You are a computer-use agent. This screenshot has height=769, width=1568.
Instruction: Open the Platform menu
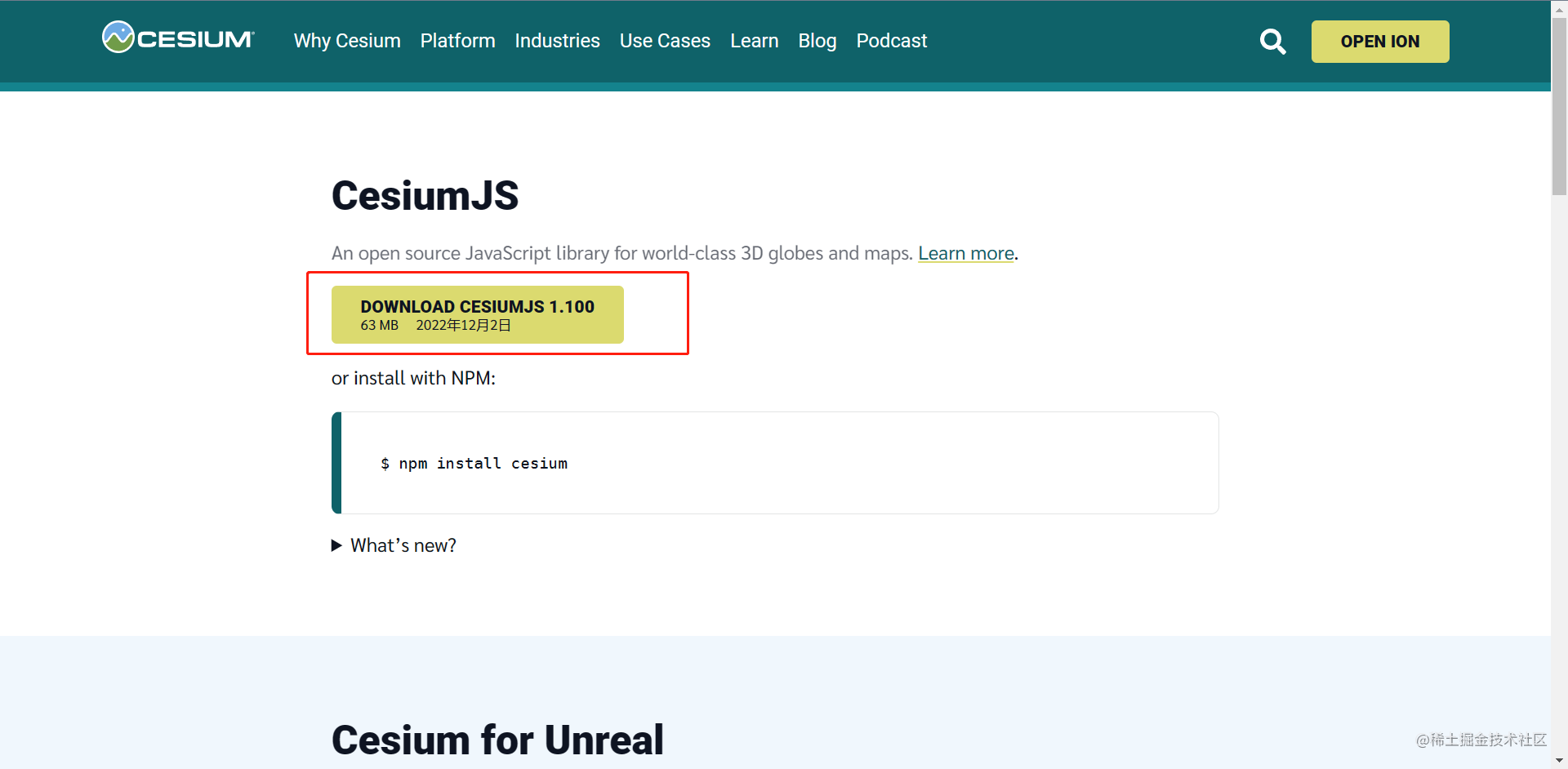coord(457,41)
